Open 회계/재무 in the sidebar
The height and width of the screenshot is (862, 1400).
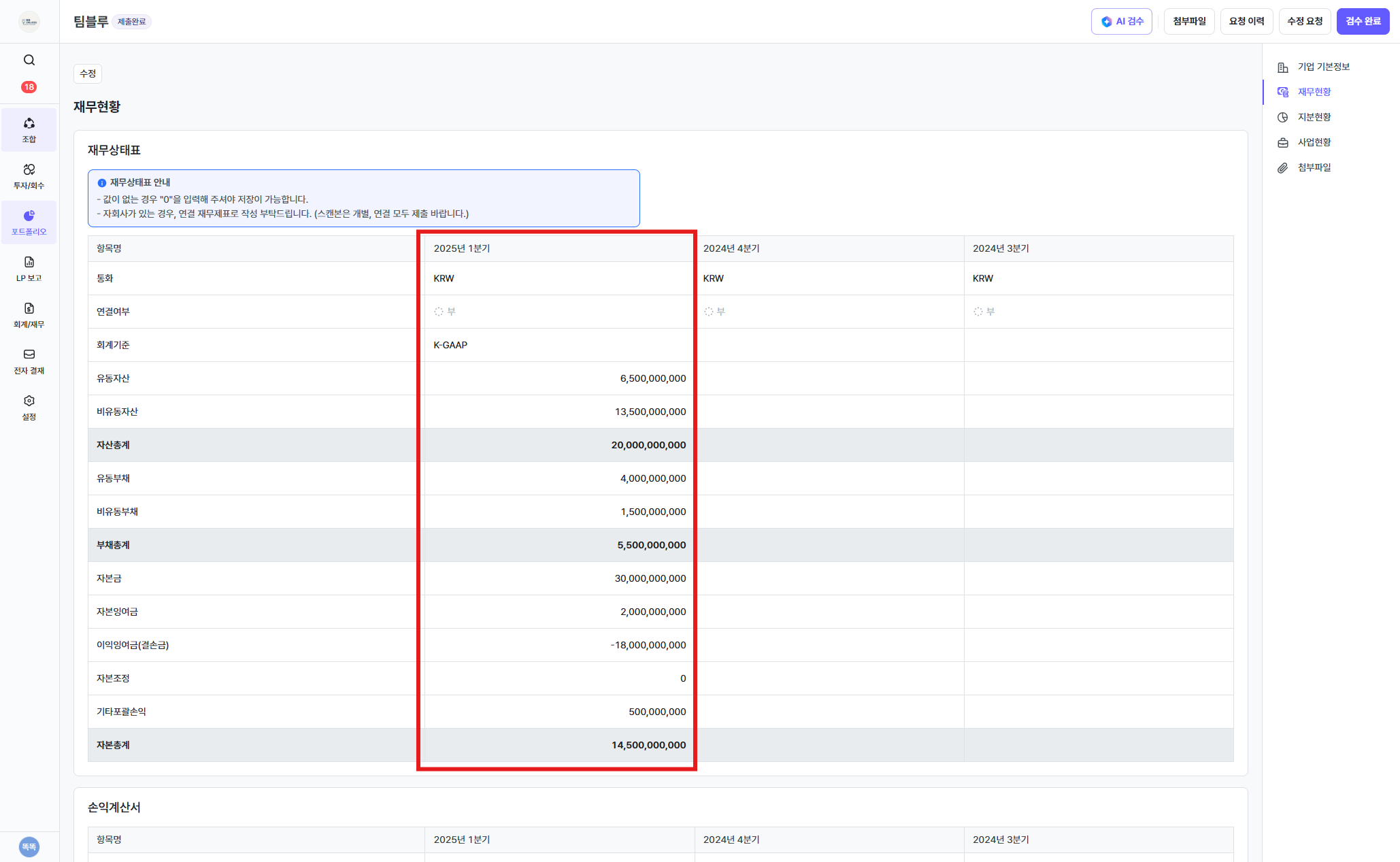click(x=29, y=314)
